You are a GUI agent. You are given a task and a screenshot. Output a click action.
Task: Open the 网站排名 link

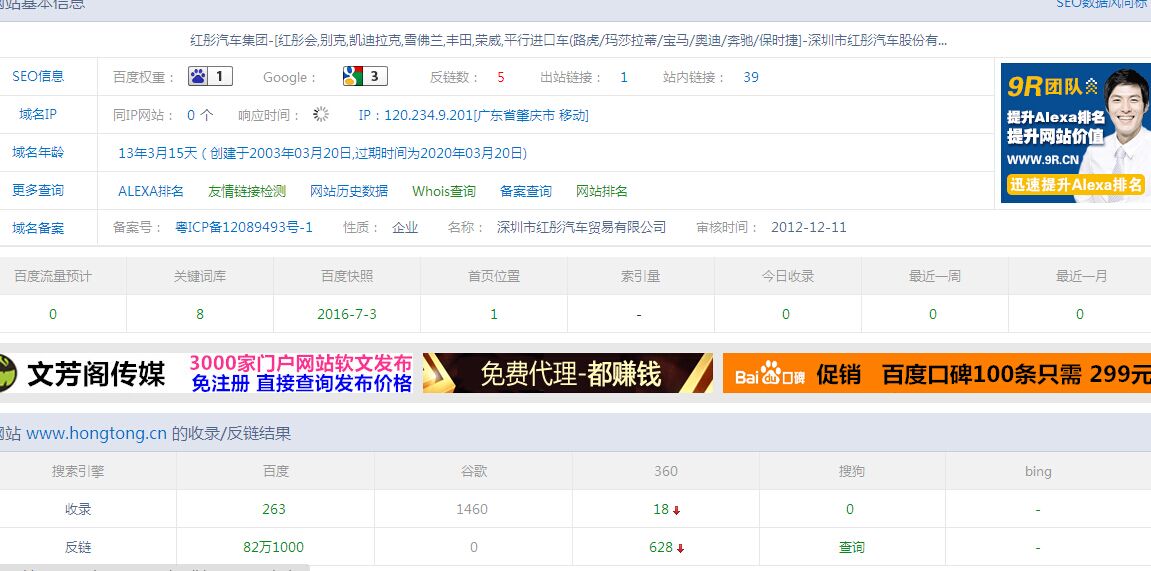pos(602,192)
